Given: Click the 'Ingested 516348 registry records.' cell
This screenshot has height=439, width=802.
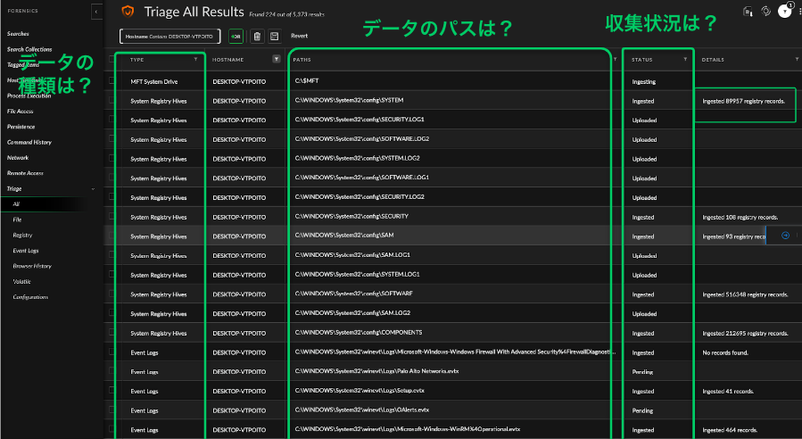Looking at the screenshot, I should [x=745, y=294].
